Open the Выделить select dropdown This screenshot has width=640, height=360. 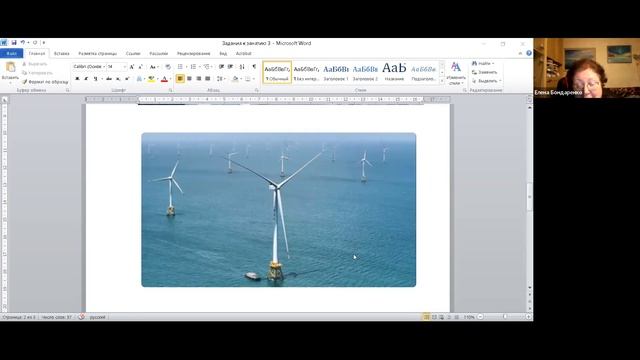click(487, 81)
